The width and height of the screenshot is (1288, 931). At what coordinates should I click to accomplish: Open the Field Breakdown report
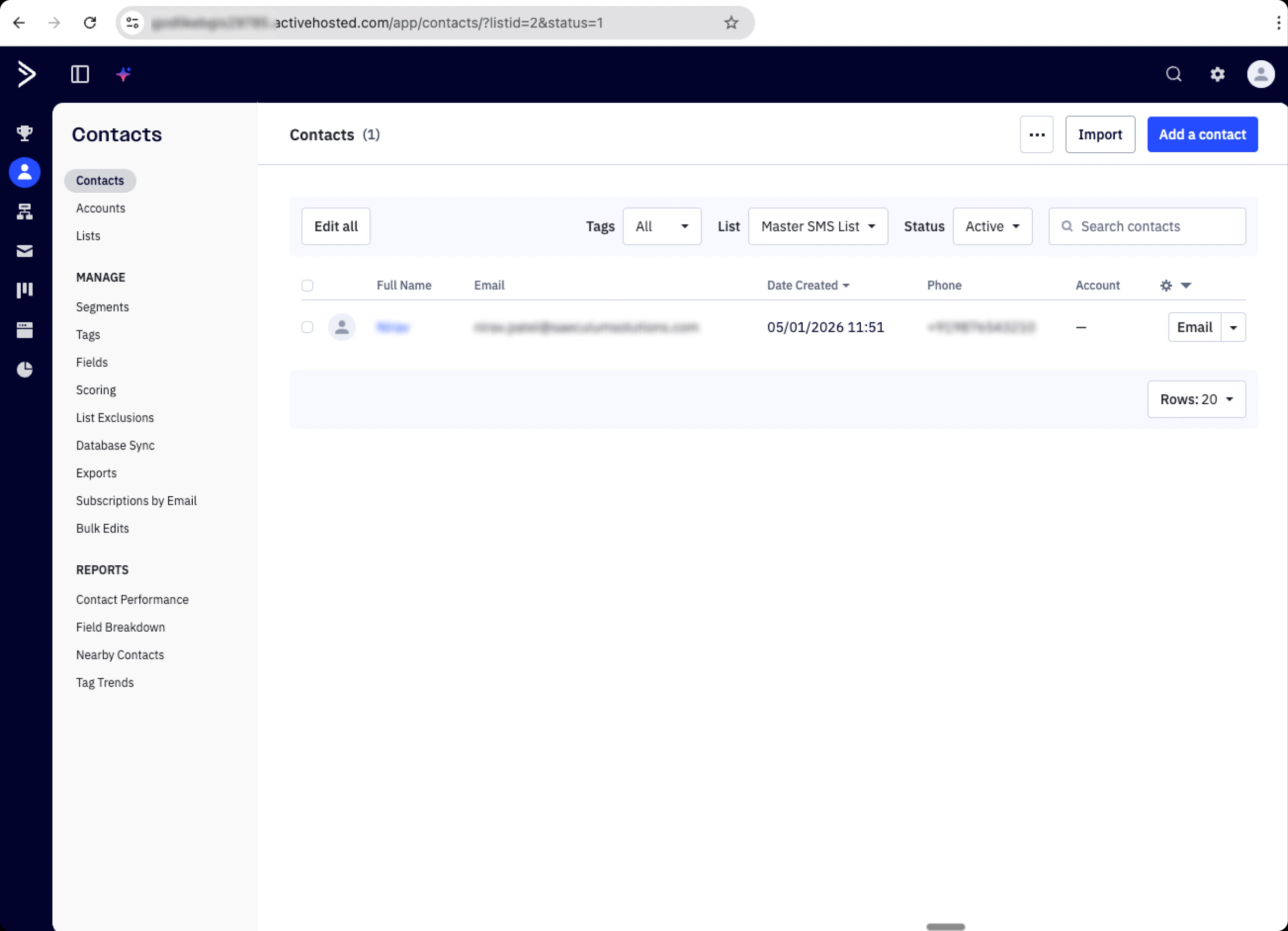click(121, 628)
